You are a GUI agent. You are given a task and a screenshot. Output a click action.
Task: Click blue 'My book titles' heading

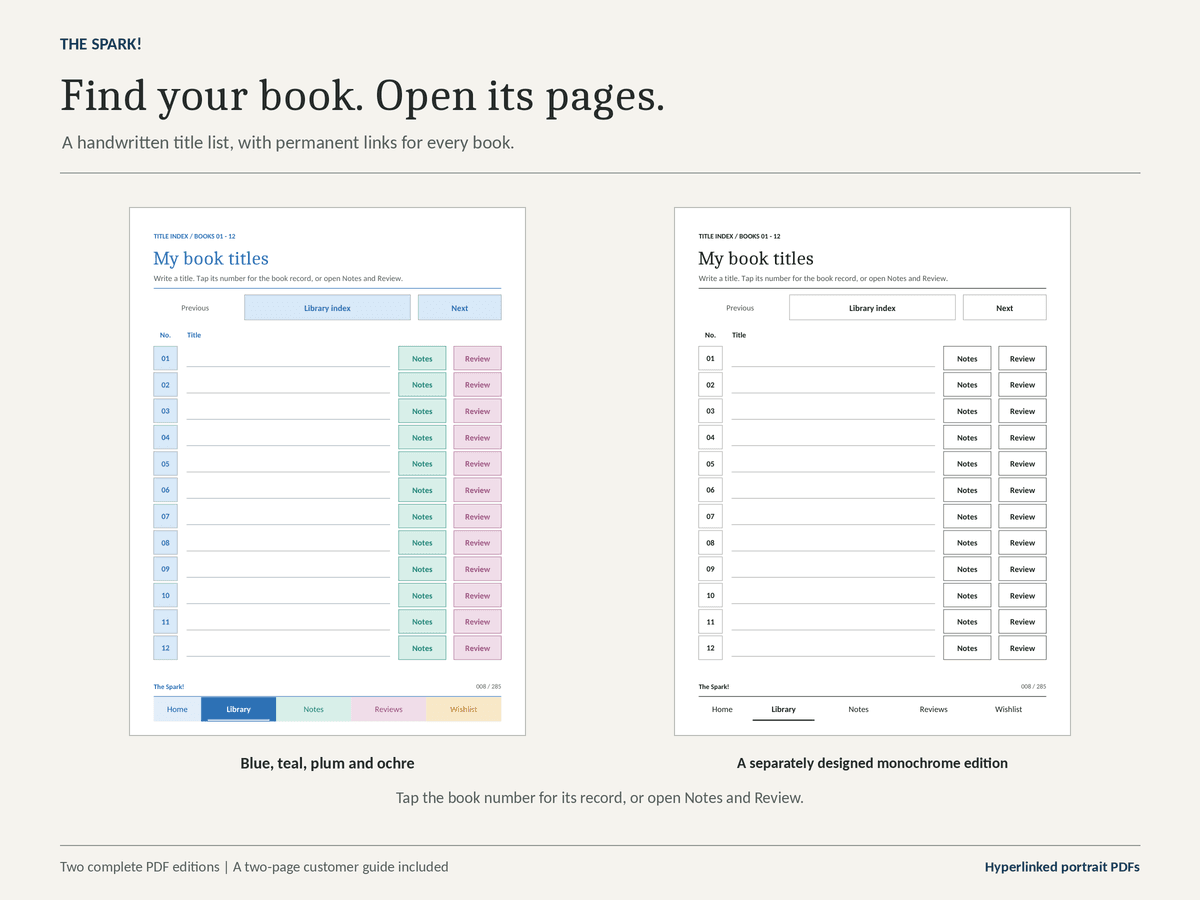click(211, 258)
